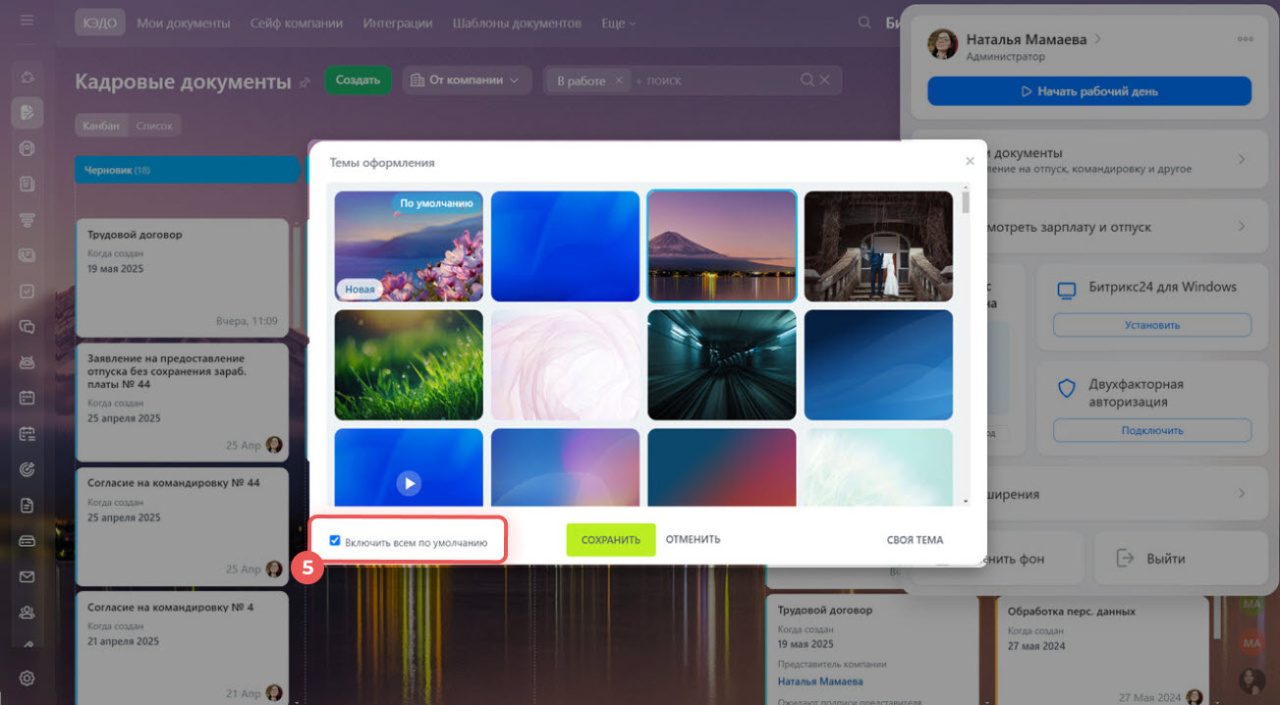The height and width of the screenshot is (705, 1280).
Task: Pin the Кадровые документы page title
Action: [305, 83]
